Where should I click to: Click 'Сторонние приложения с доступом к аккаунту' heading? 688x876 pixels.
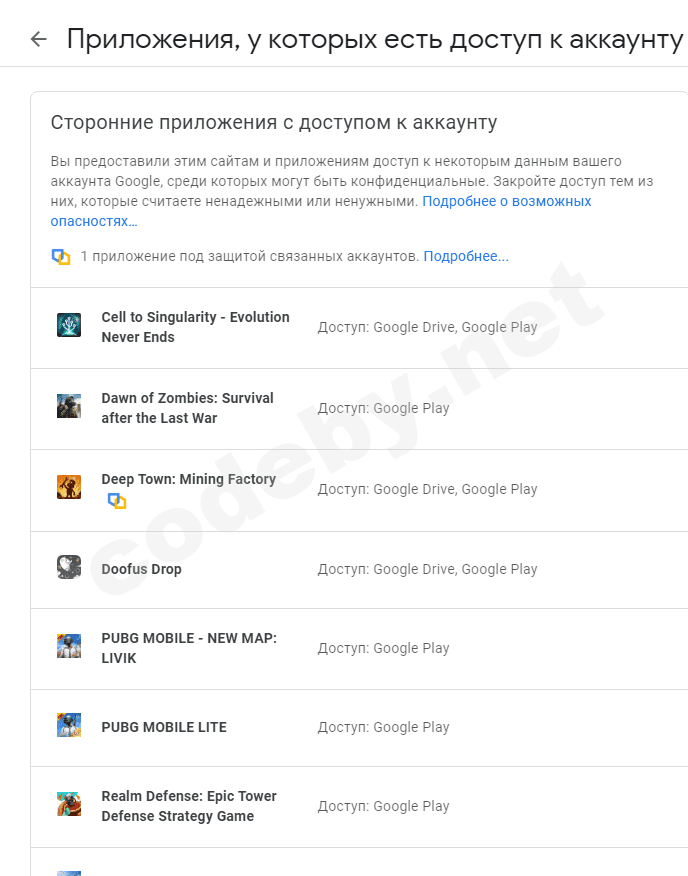[x=274, y=123]
